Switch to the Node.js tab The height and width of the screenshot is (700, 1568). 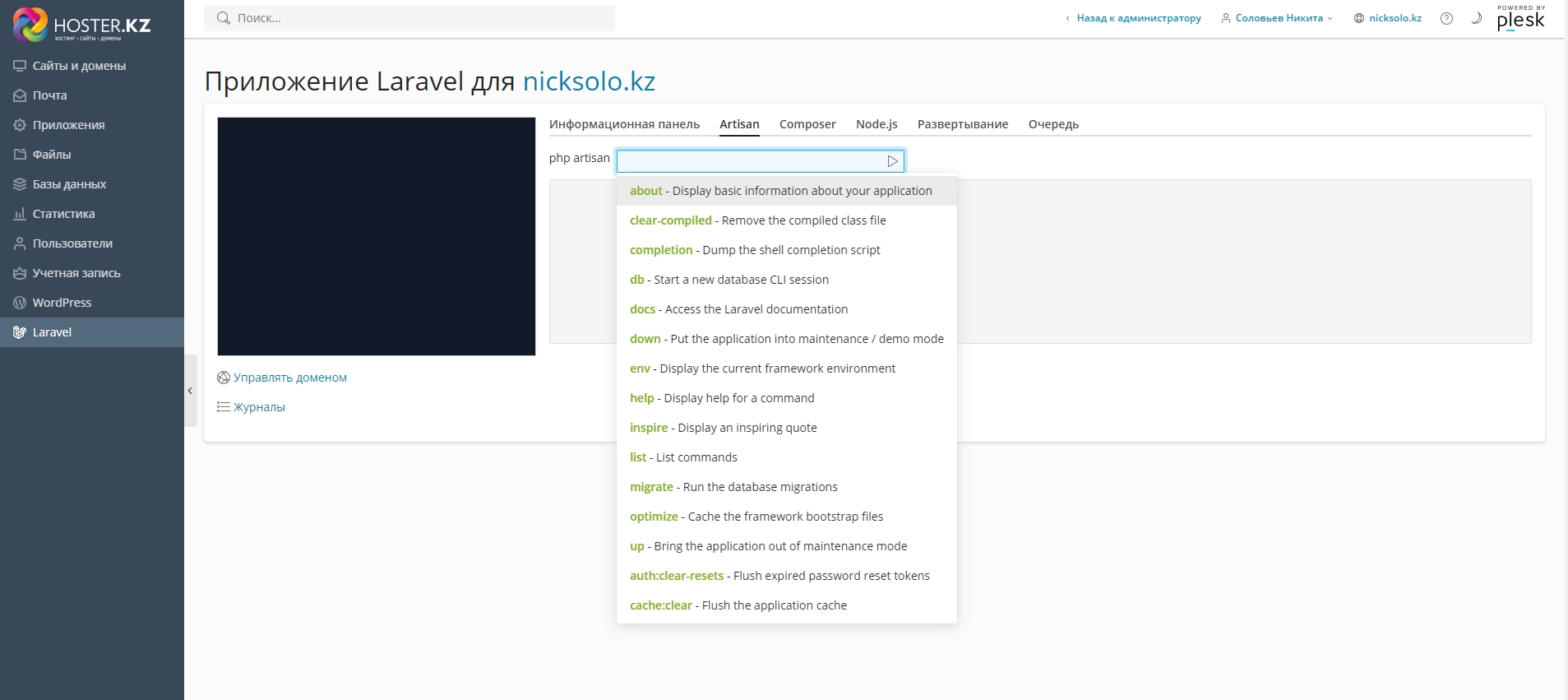point(876,124)
